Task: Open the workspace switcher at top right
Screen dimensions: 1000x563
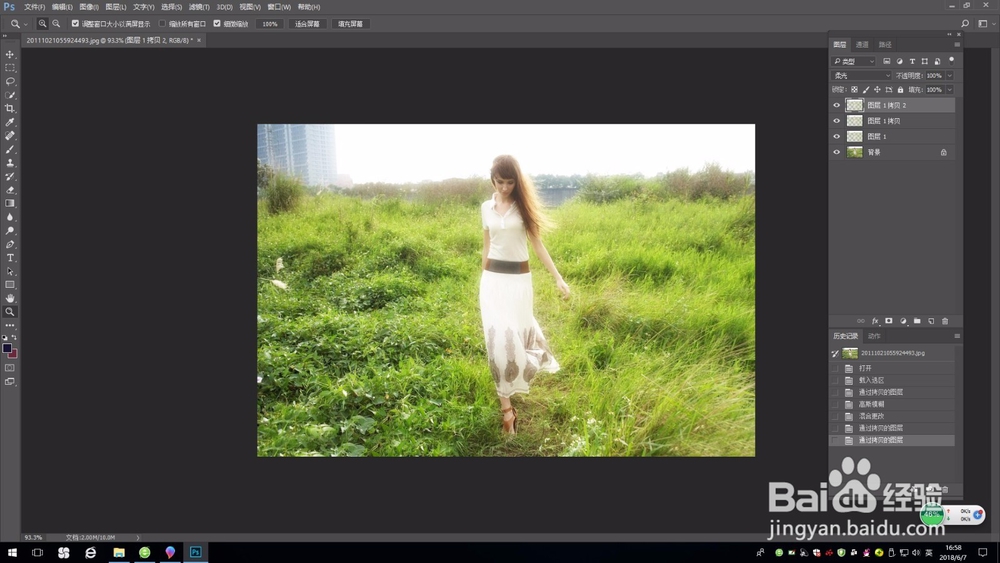Action: click(985, 24)
